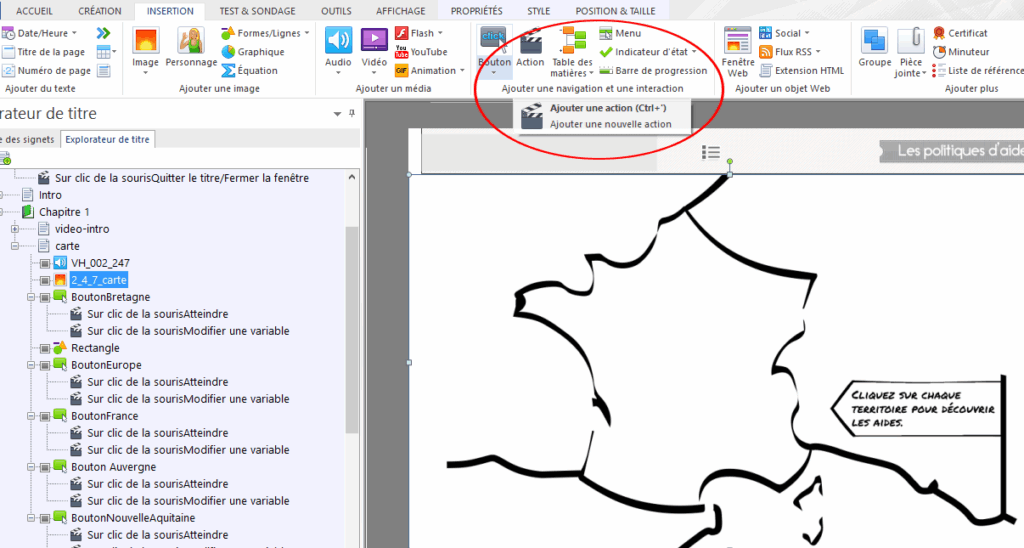Expand the video-intro tree node
1024x548 pixels.
(x=15, y=229)
